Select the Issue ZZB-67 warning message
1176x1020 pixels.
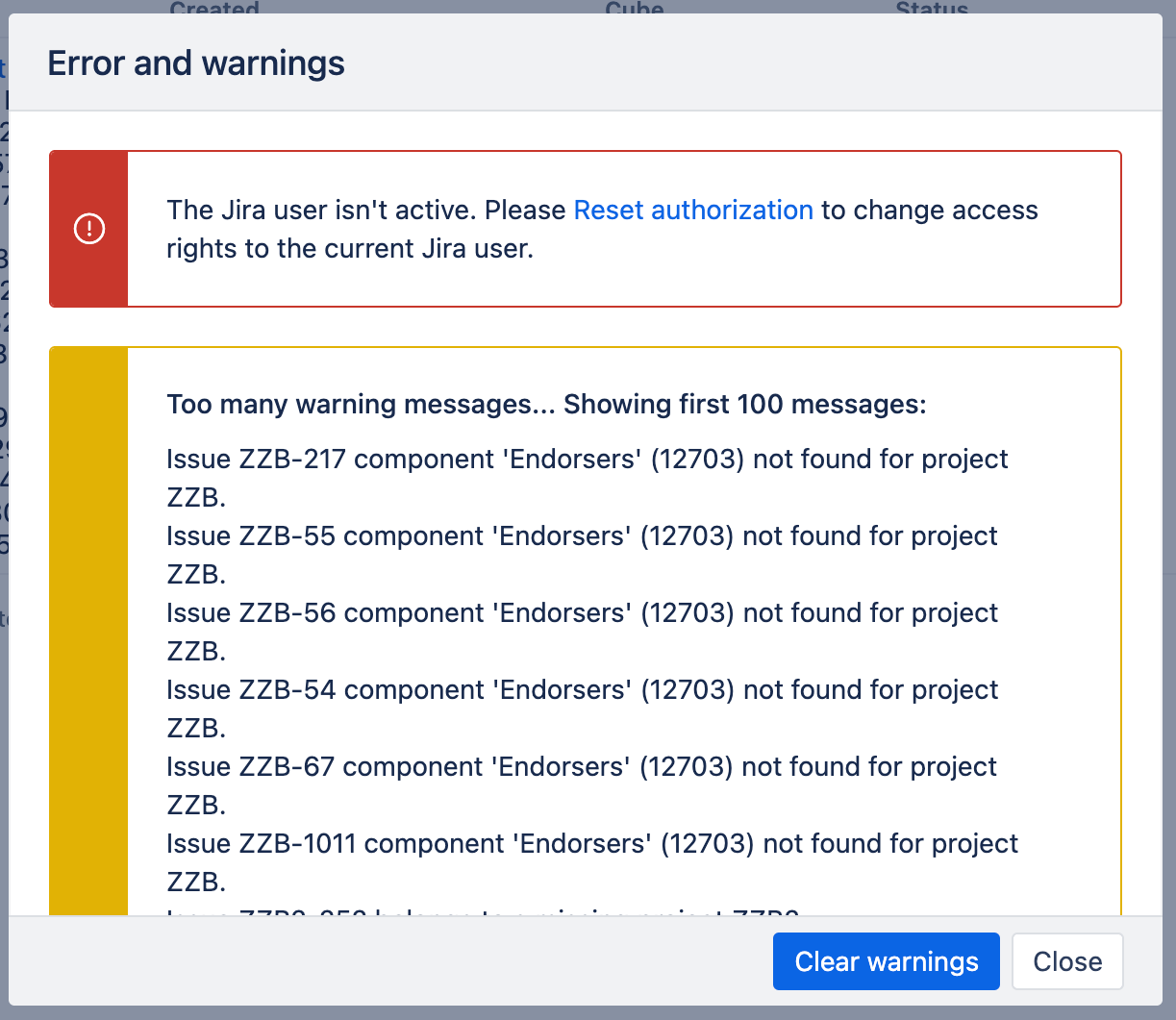click(x=582, y=785)
